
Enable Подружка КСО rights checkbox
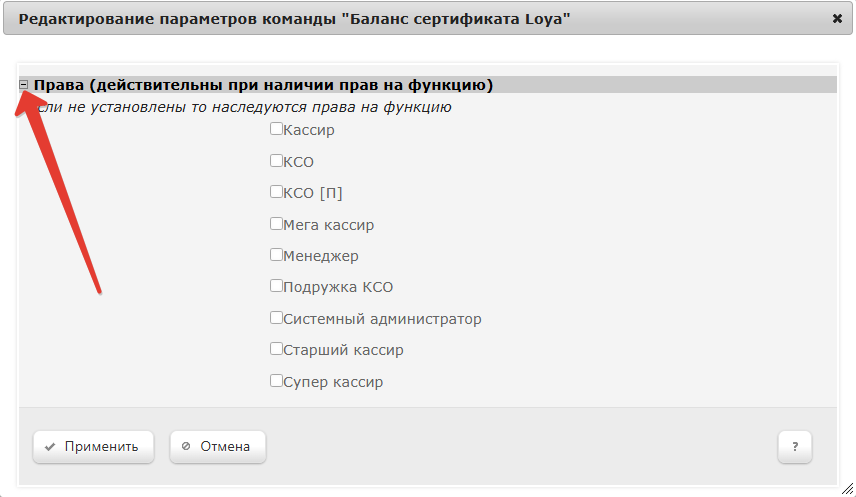(x=276, y=286)
